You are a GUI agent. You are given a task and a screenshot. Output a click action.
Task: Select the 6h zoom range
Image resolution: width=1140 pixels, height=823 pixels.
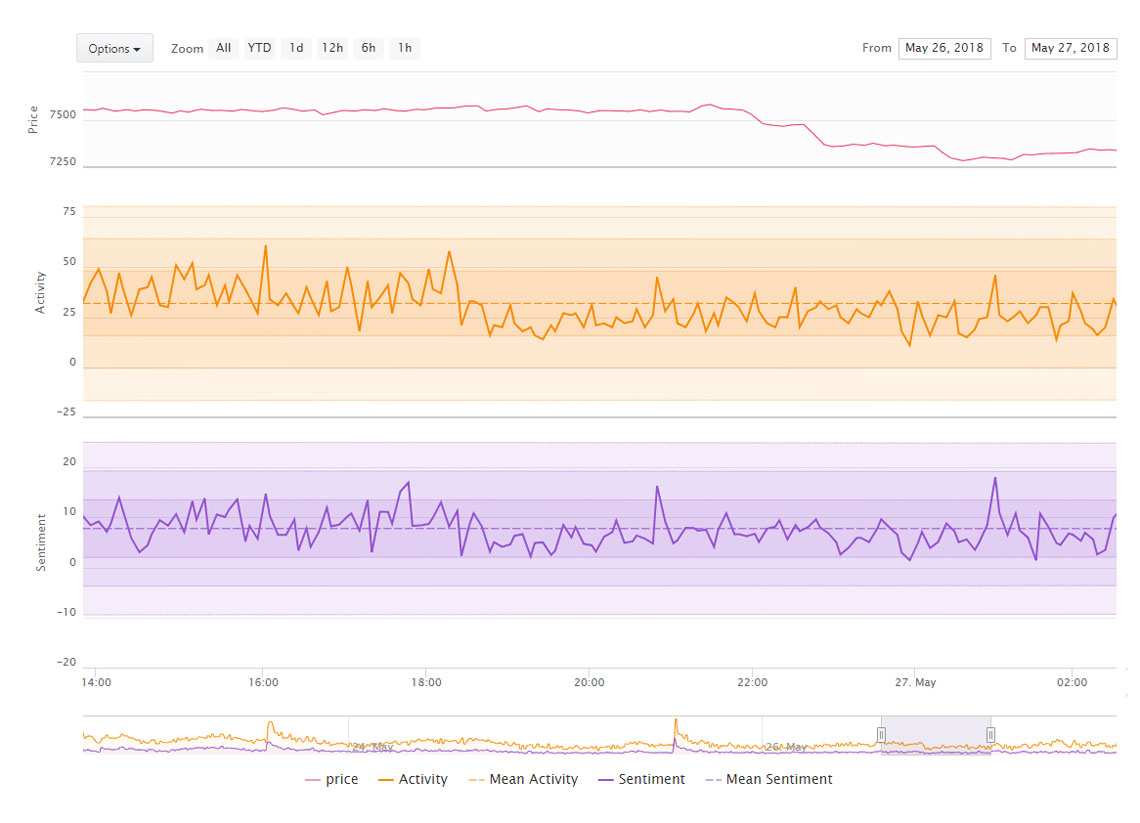click(x=368, y=48)
